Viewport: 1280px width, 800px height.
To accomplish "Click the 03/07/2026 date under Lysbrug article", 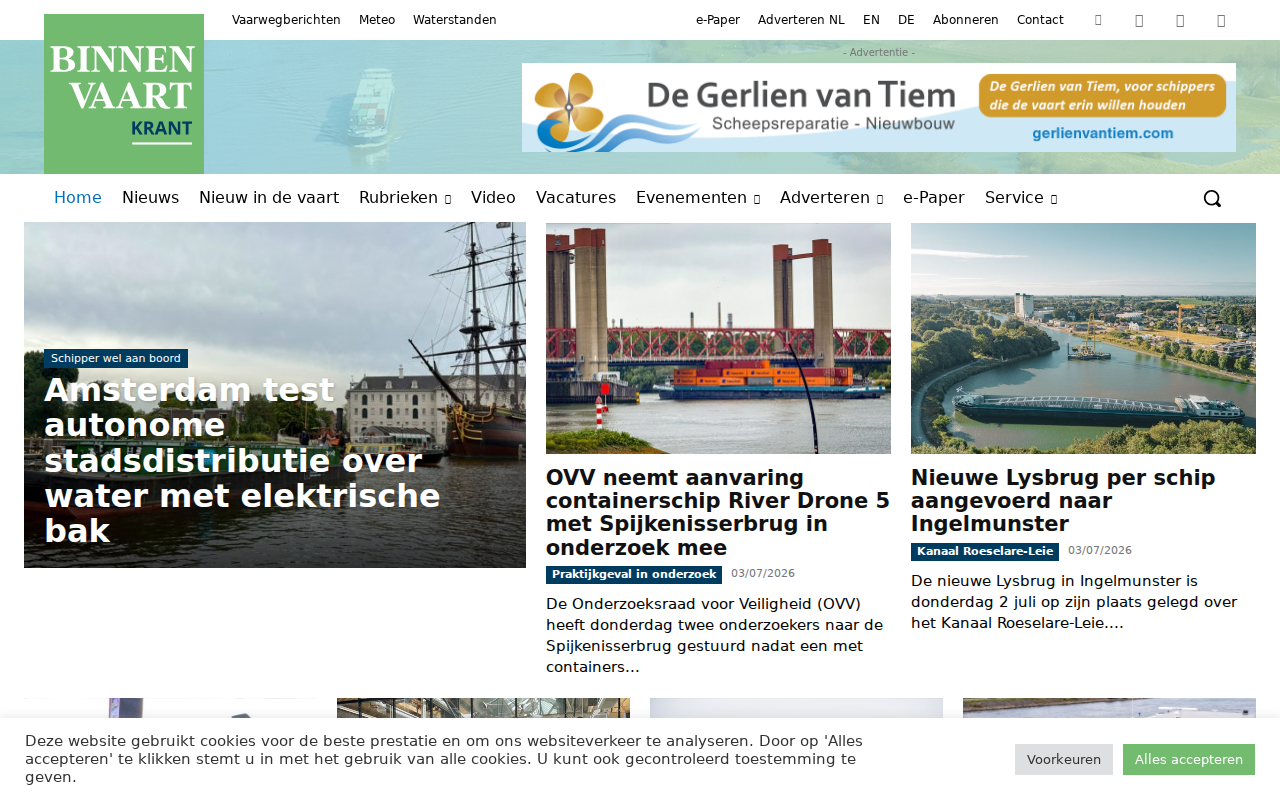I will click(1100, 550).
